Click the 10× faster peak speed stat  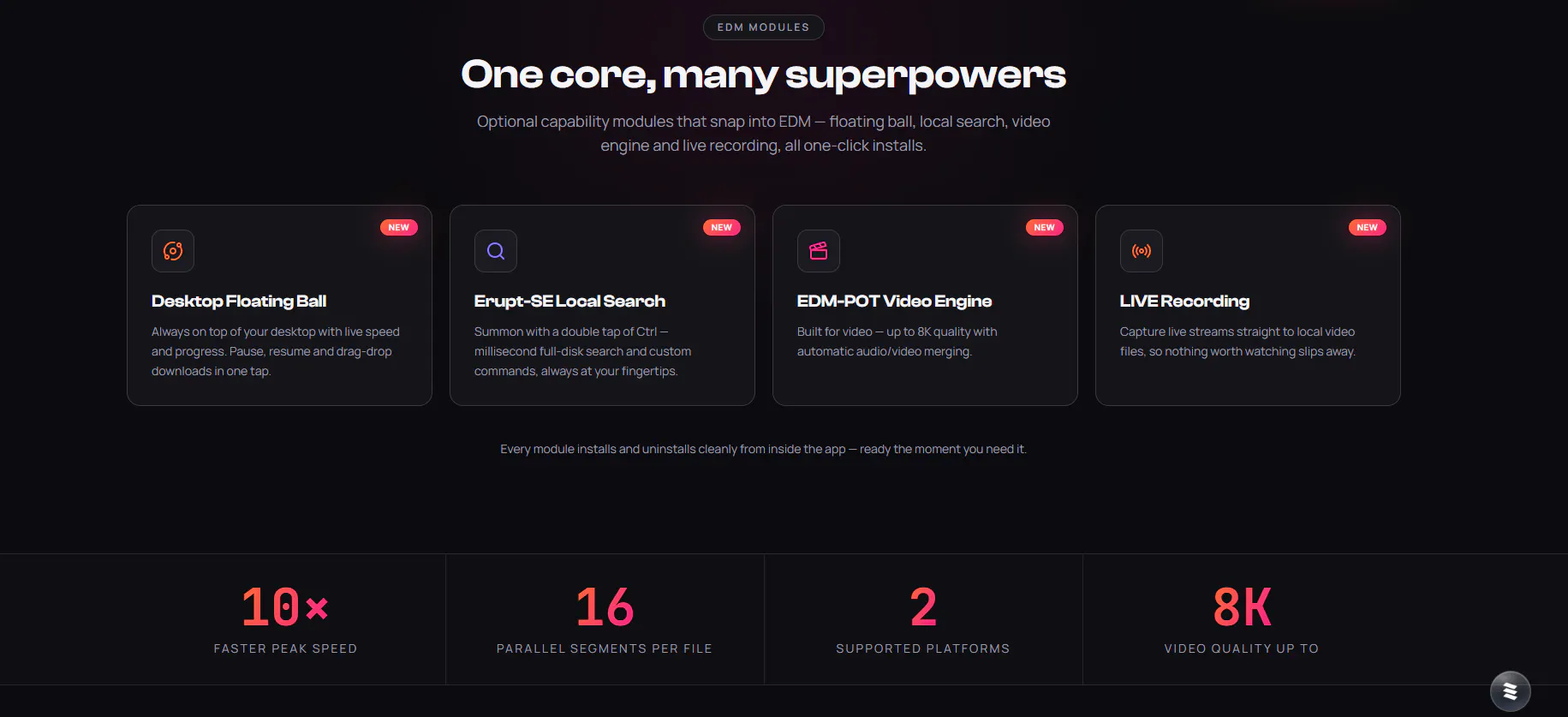[285, 619]
